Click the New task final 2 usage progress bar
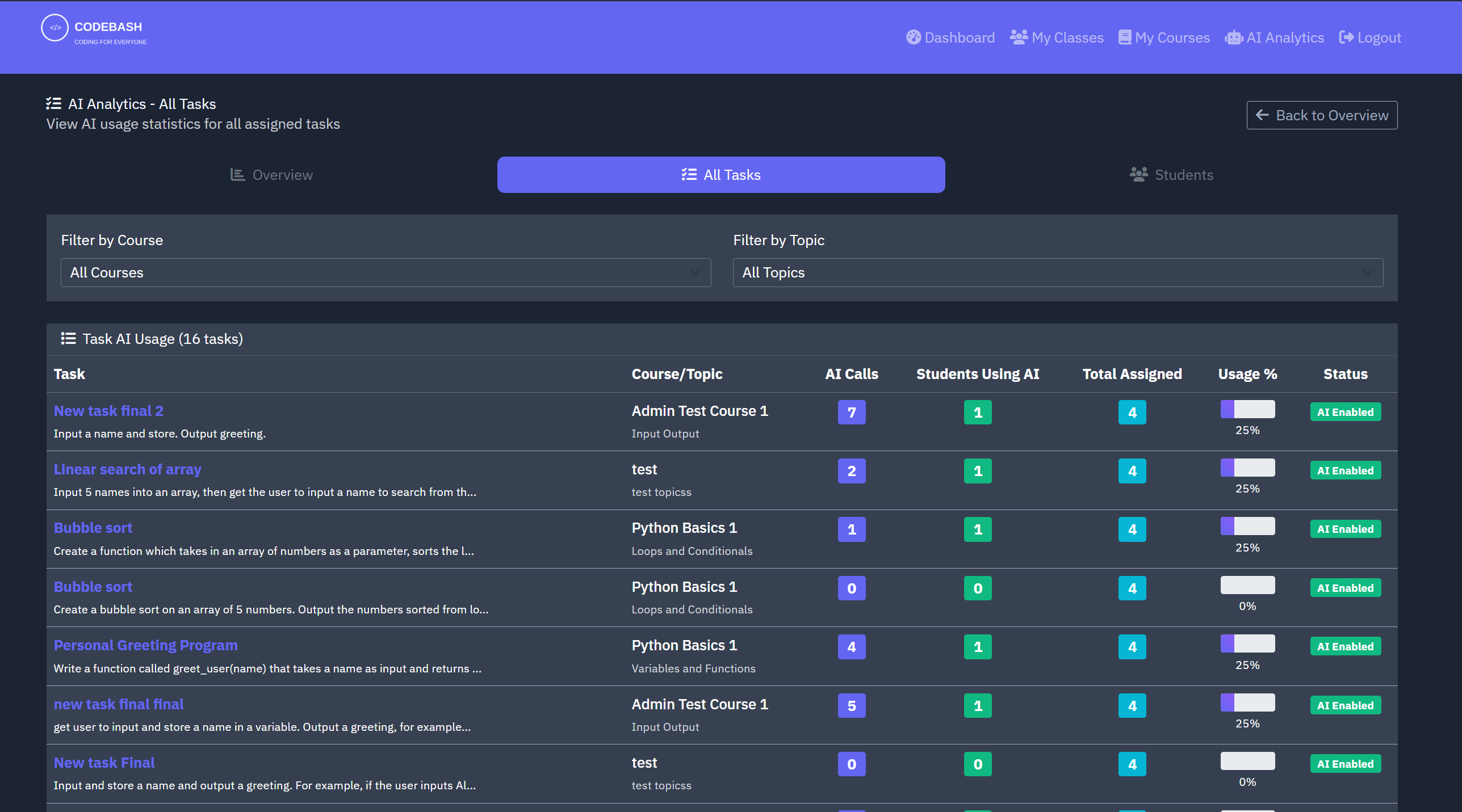The image size is (1462, 812). pyautogui.click(x=1247, y=409)
